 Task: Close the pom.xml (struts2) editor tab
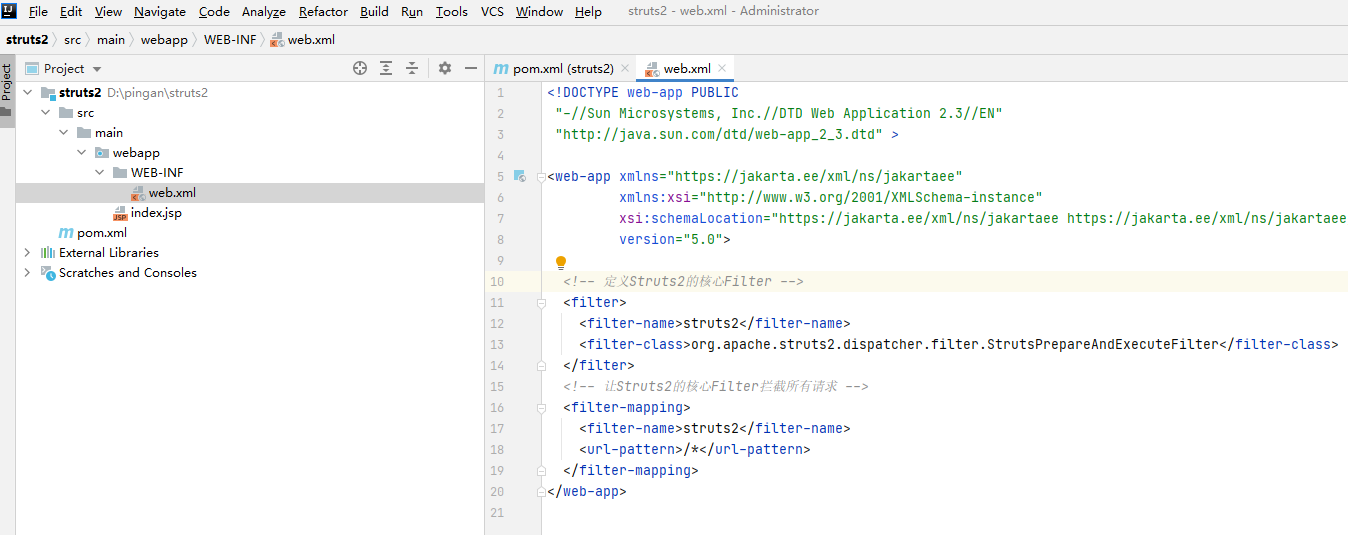coord(625,68)
